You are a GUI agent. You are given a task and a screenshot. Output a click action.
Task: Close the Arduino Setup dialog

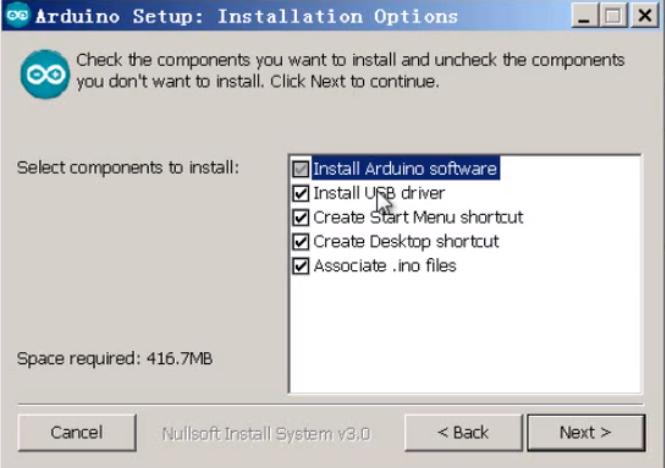pyautogui.click(x=645, y=15)
